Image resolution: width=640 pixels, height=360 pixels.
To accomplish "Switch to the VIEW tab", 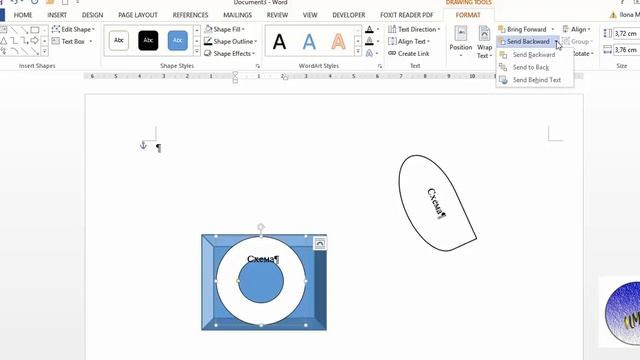I will pyautogui.click(x=310, y=15).
